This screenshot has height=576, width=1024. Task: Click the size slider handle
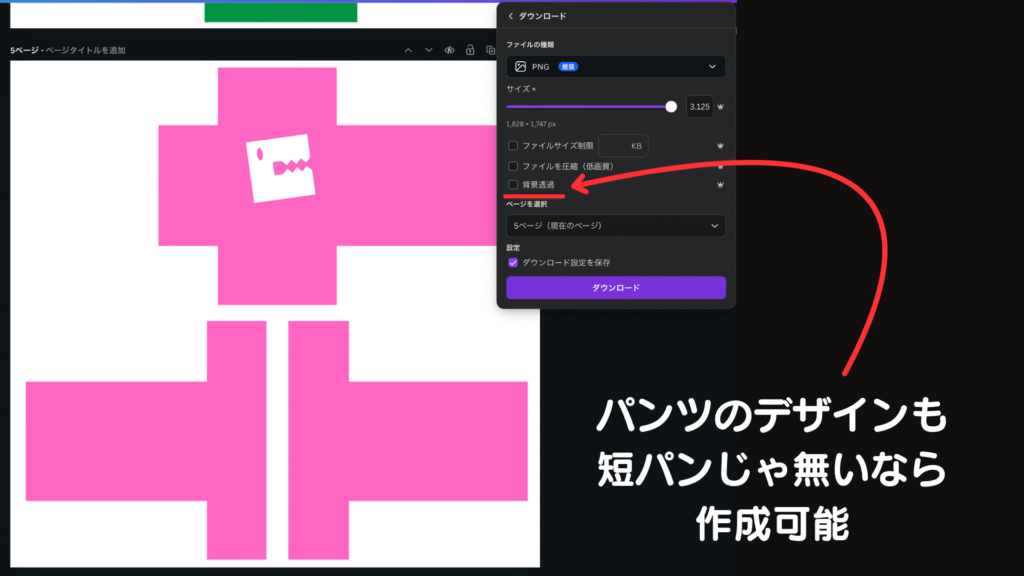(671, 106)
